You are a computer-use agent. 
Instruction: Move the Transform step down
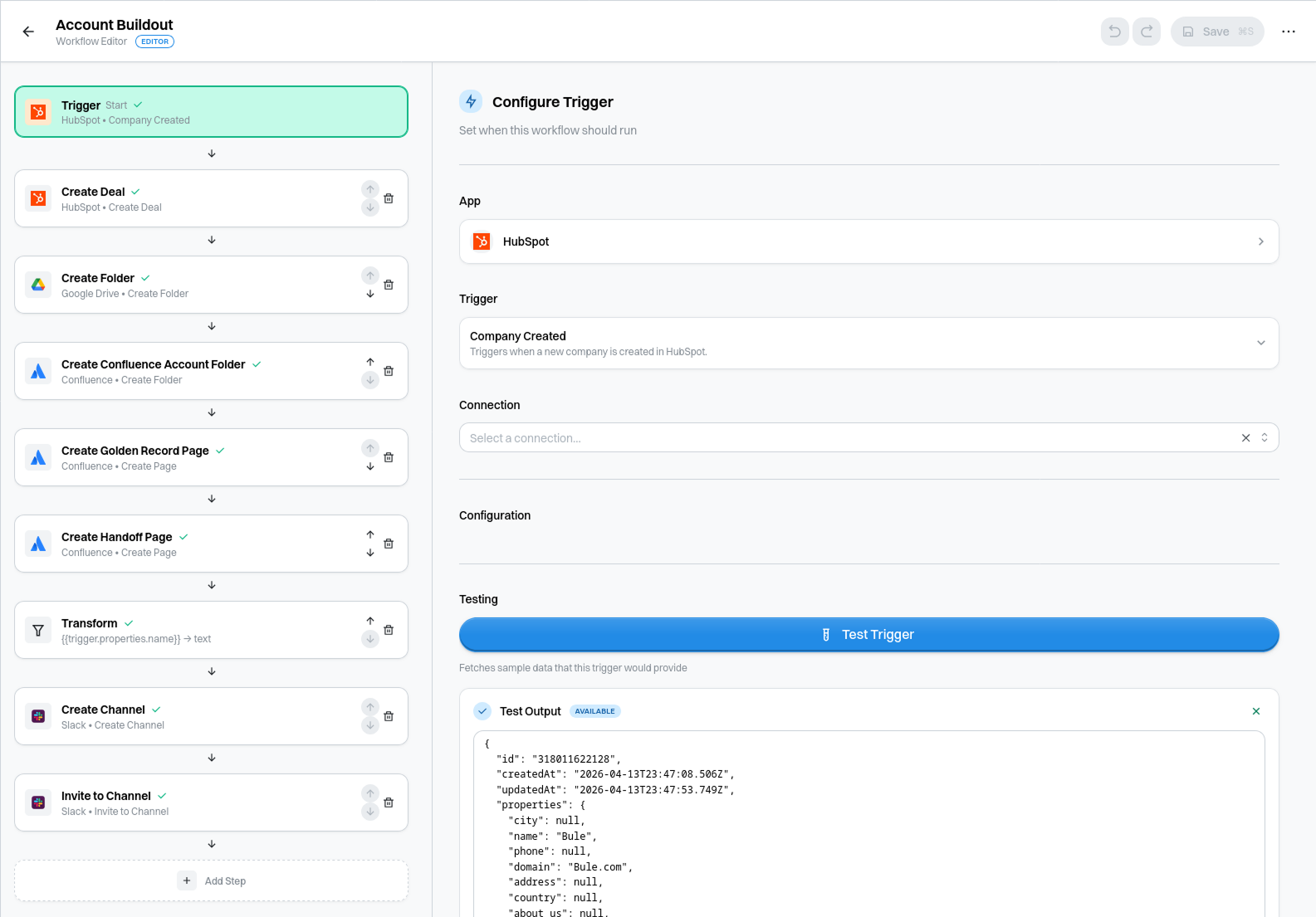coord(370,639)
